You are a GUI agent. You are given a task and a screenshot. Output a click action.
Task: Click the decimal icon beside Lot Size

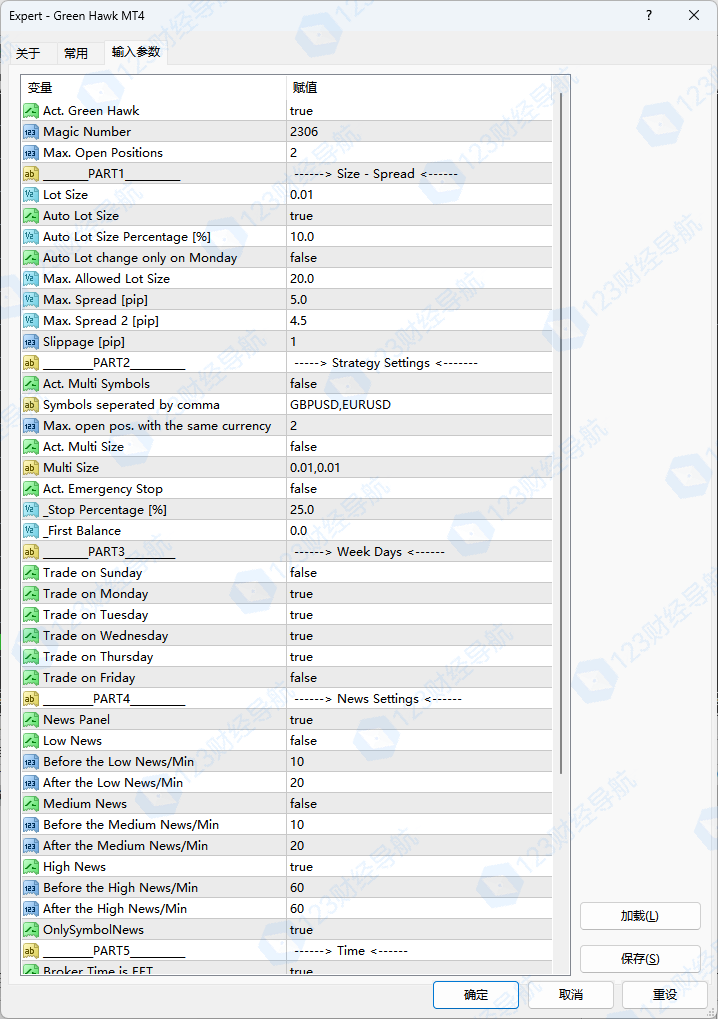tap(31, 195)
